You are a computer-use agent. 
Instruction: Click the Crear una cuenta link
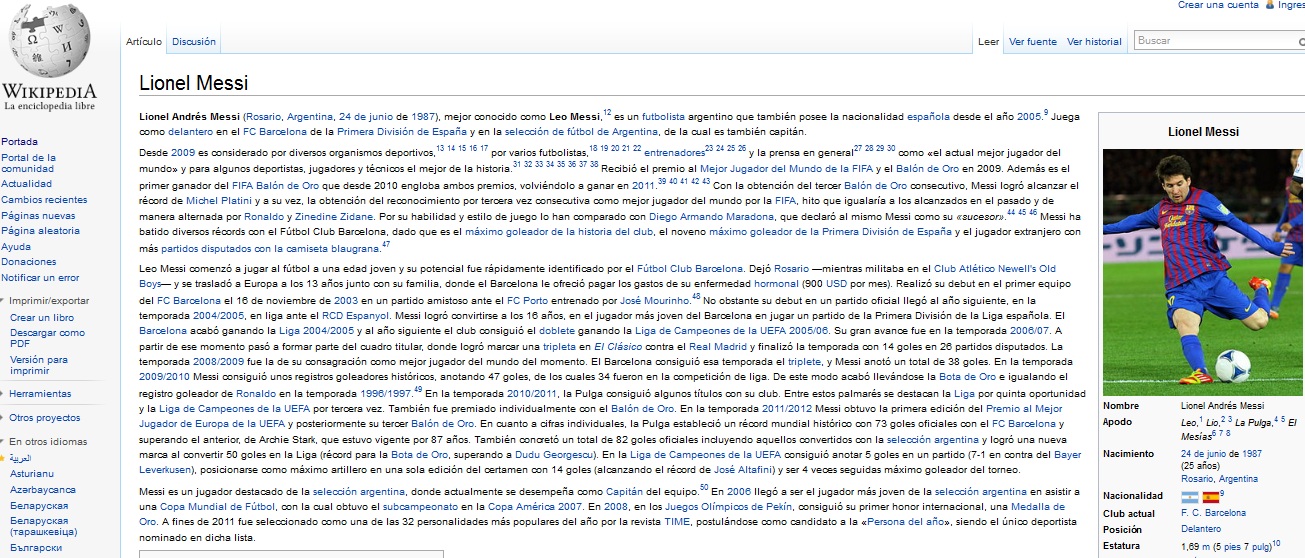pos(1218,5)
